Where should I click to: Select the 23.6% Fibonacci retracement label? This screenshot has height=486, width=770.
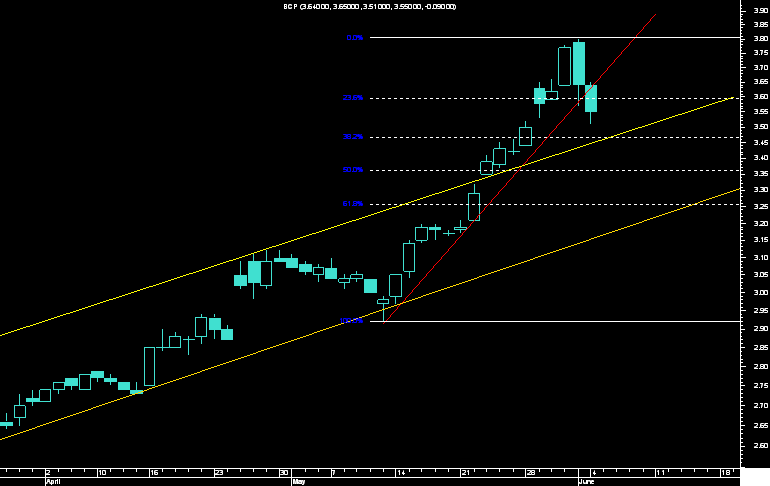(x=353, y=98)
